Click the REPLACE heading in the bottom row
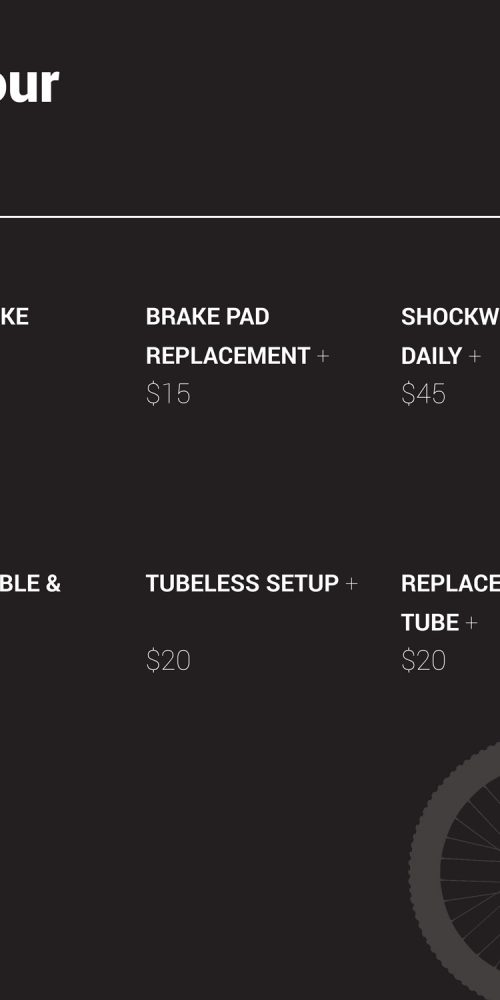Viewport: 500px width, 1000px height. point(450,584)
